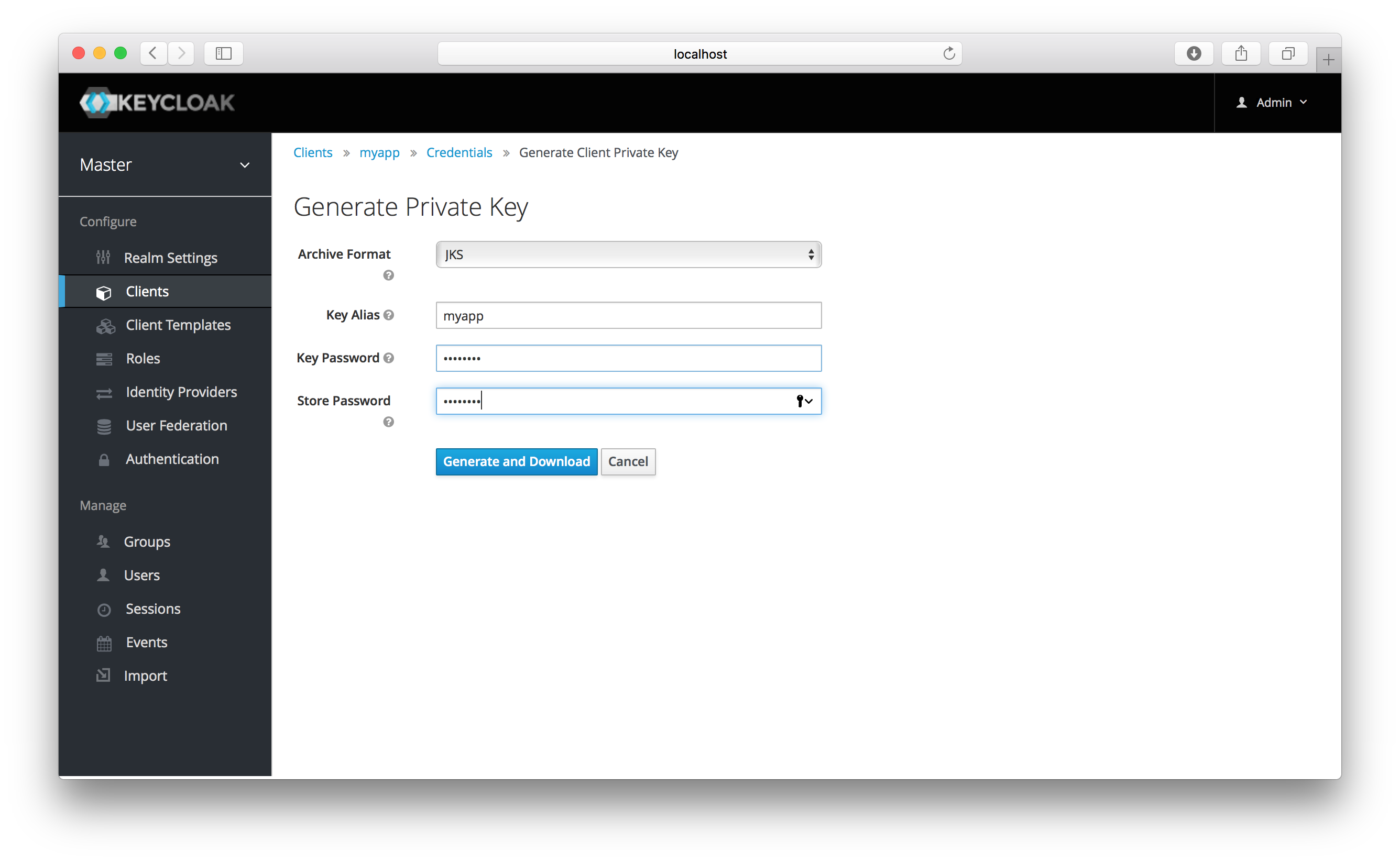The height and width of the screenshot is (863, 1400).
Task: Navigate to Groups management
Action: coord(147,540)
